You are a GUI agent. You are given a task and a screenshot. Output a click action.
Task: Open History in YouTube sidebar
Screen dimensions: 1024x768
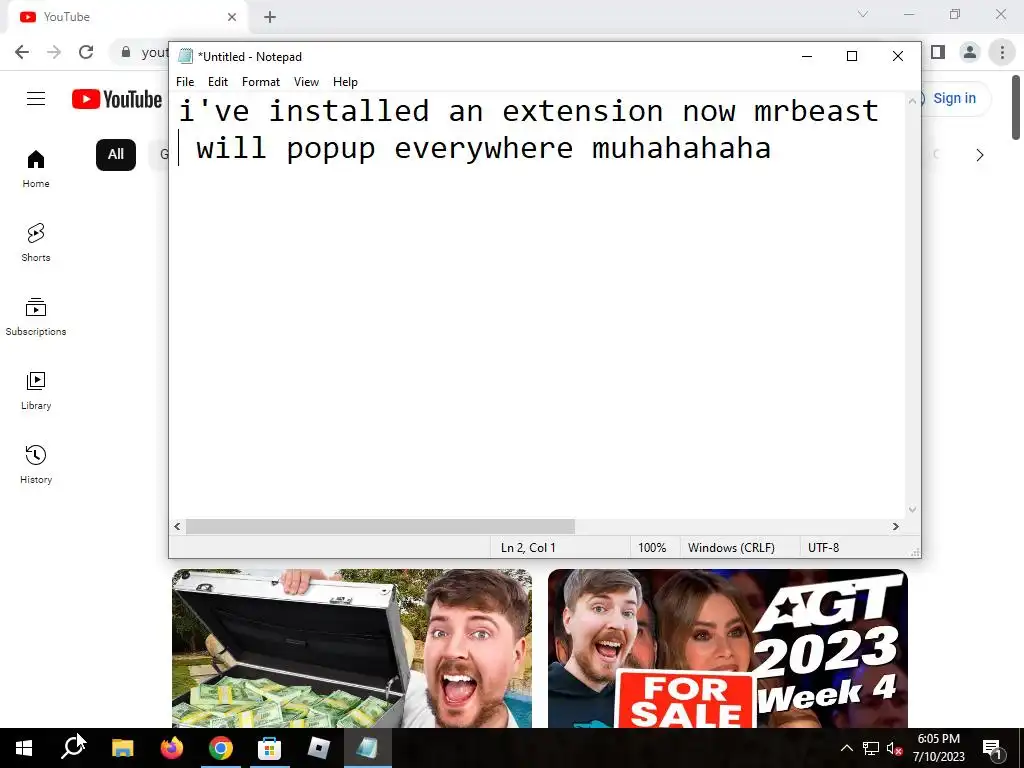[36, 464]
